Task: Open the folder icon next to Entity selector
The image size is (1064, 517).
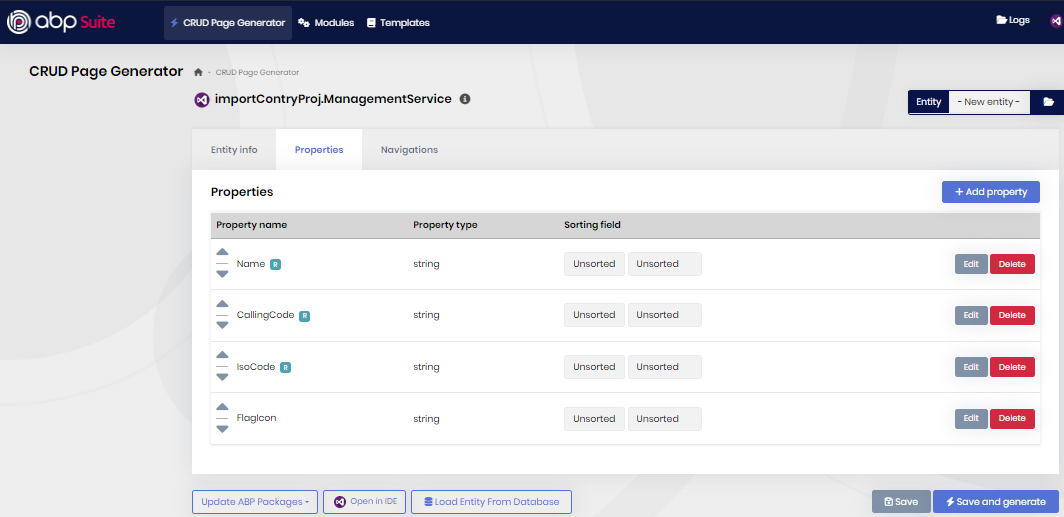Action: coord(1048,102)
